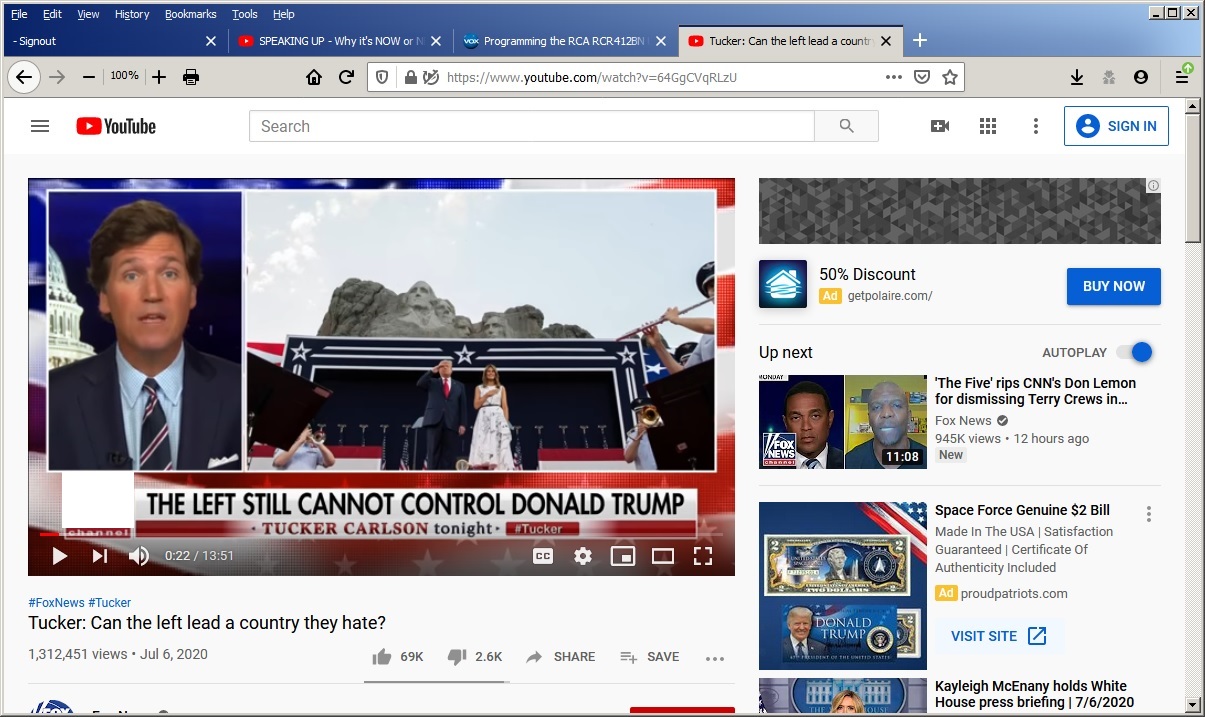1205x717 pixels.
Task: Open the options menu of Space Force ad
Action: coord(1149,514)
